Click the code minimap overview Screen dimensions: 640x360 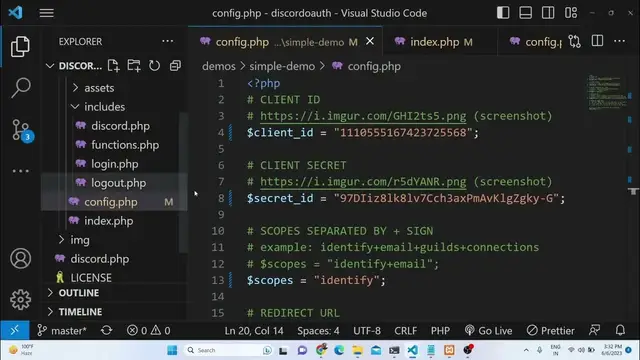[x=607, y=92]
